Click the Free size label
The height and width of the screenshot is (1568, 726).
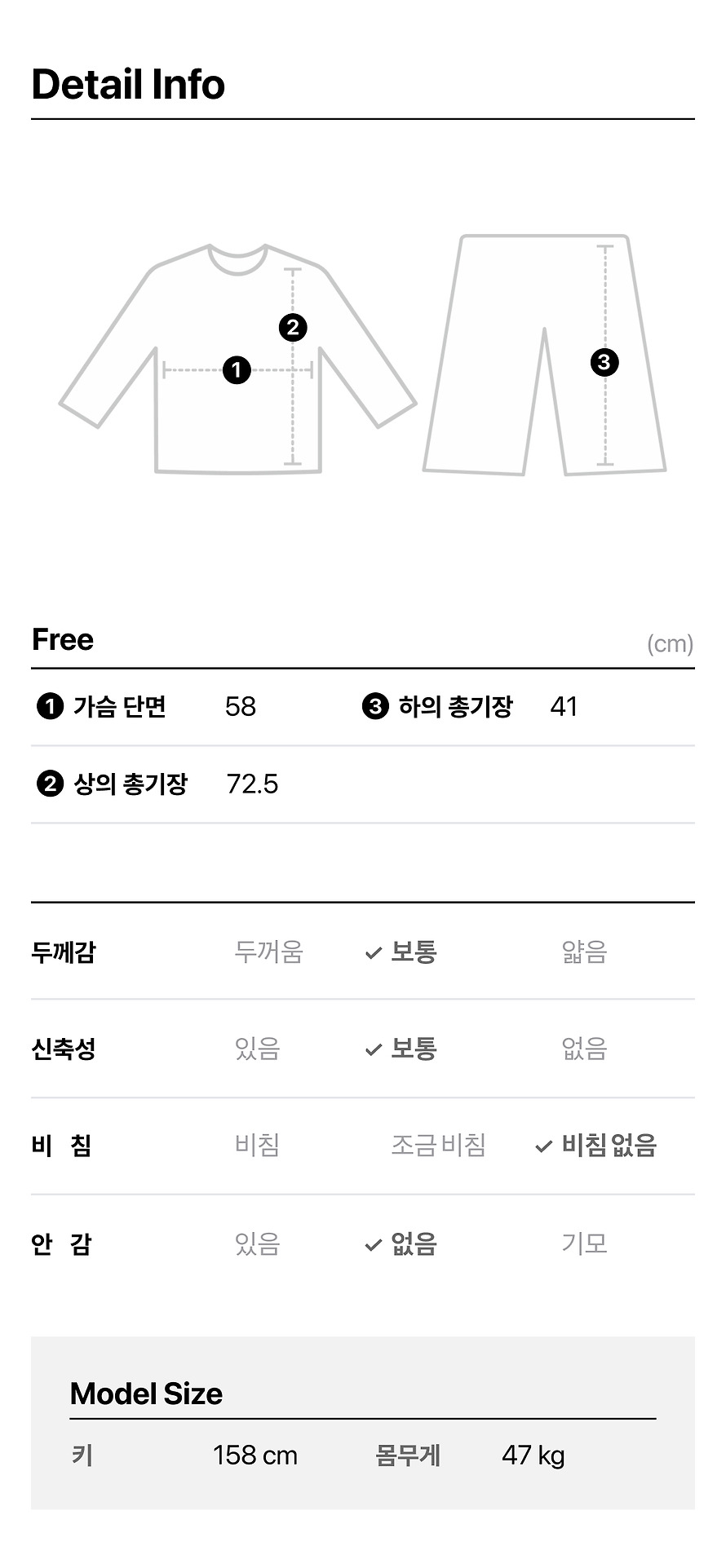click(x=63, y=640)
